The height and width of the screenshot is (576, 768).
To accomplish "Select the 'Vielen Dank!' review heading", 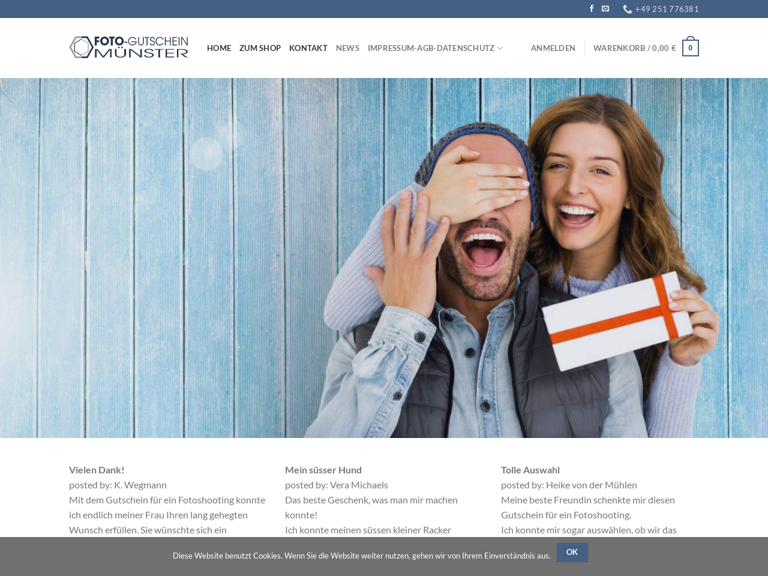I will point(97,470).
